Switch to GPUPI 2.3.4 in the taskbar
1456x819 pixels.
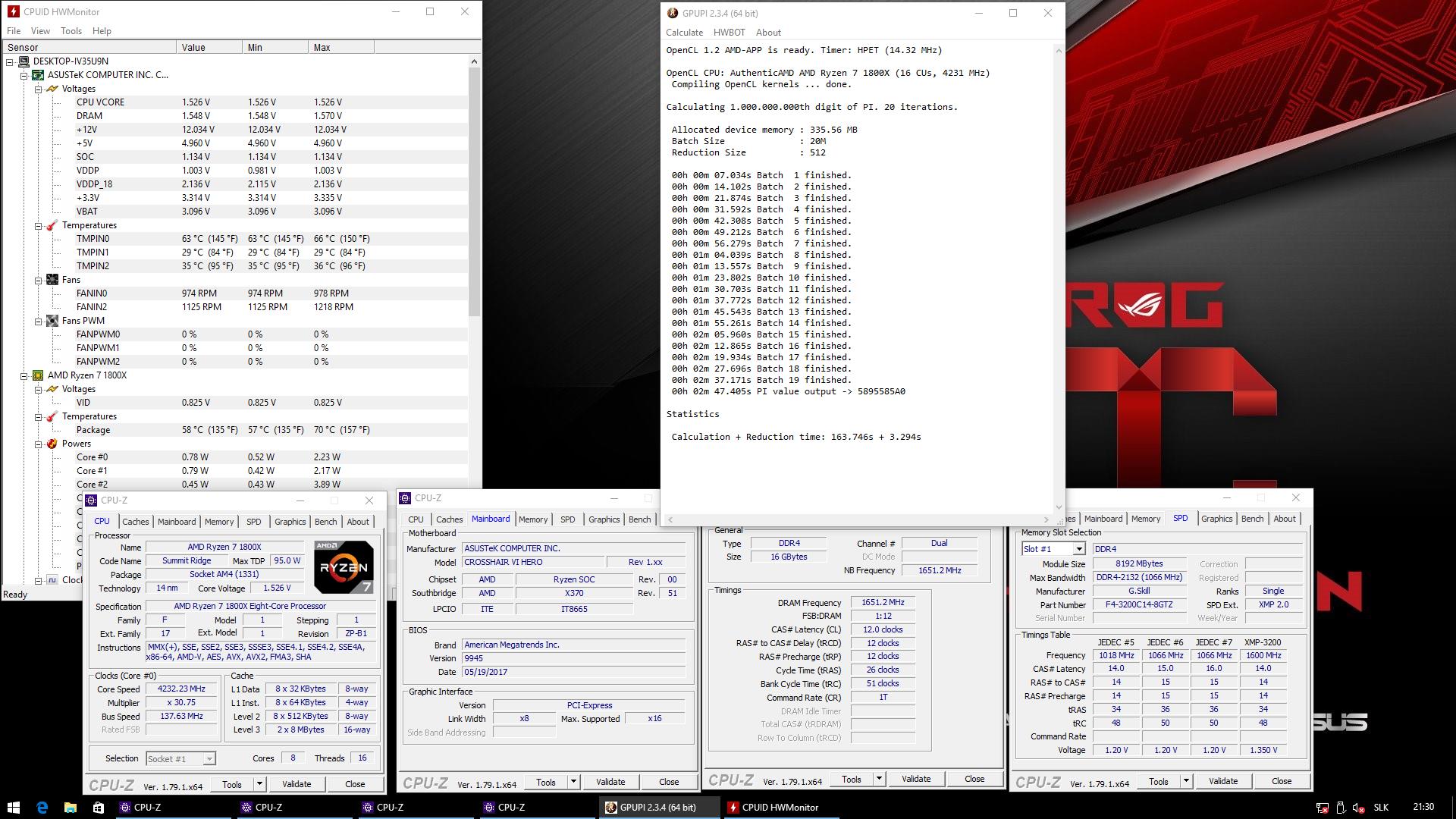pyautogui.click(x=658, y=808)
